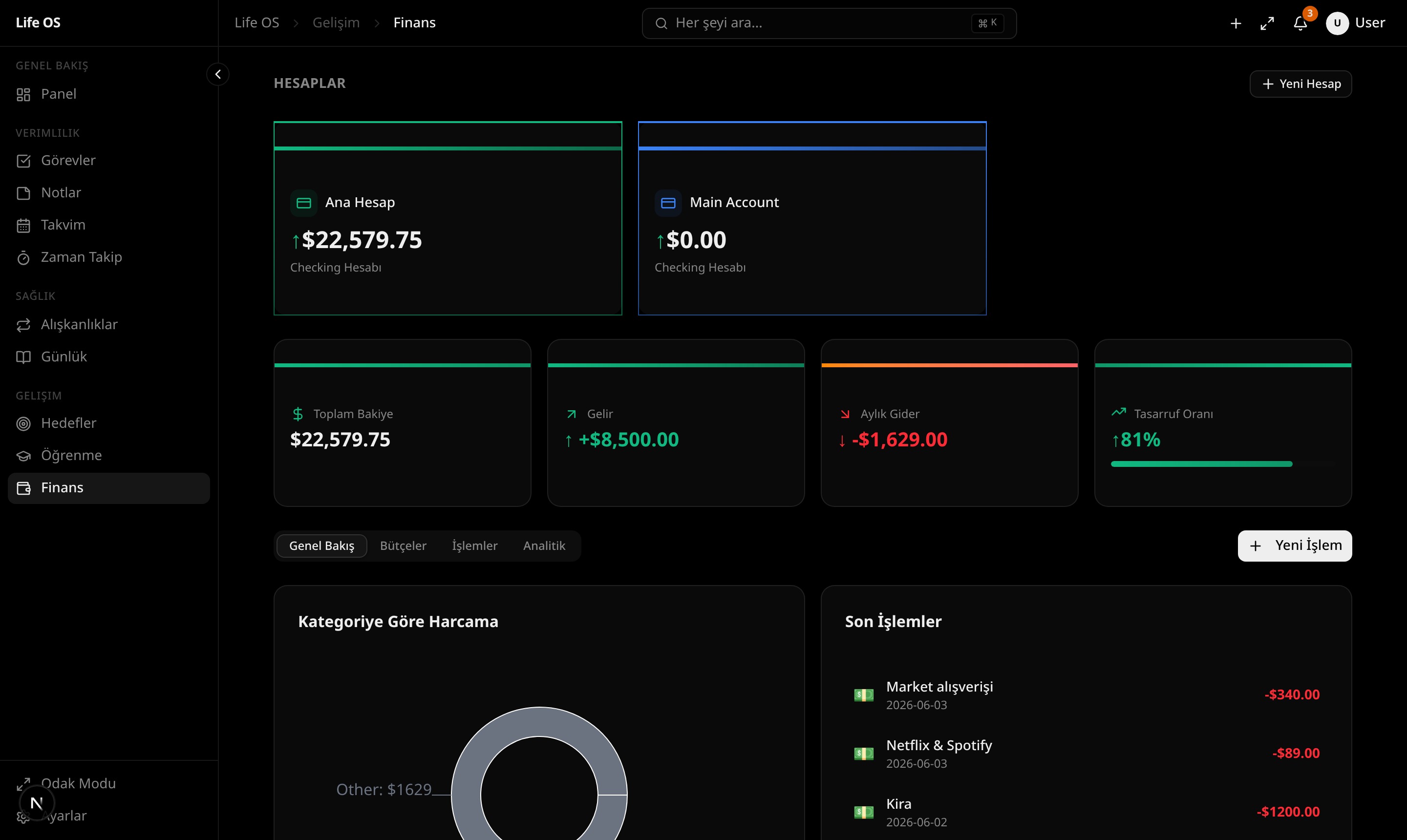The image size is (1407, 840).
Task: Open Panel dashboard in sidebar
Action: pyautogui.click(x=109, y=94)
